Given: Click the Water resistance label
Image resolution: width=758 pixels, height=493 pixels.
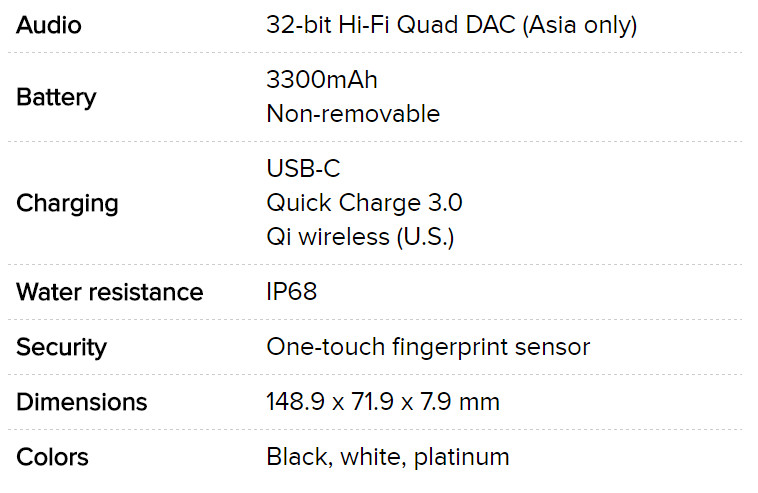Looking at the screenshot, I should click(109, 292).
